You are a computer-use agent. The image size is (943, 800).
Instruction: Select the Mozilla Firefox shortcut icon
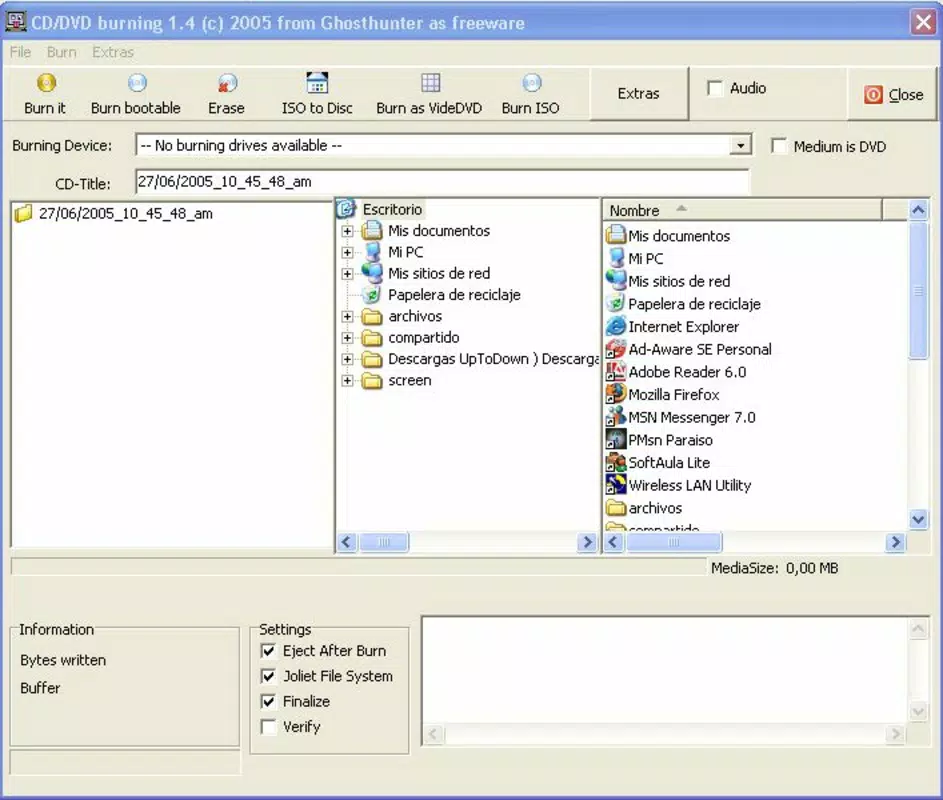pos(615,394)
